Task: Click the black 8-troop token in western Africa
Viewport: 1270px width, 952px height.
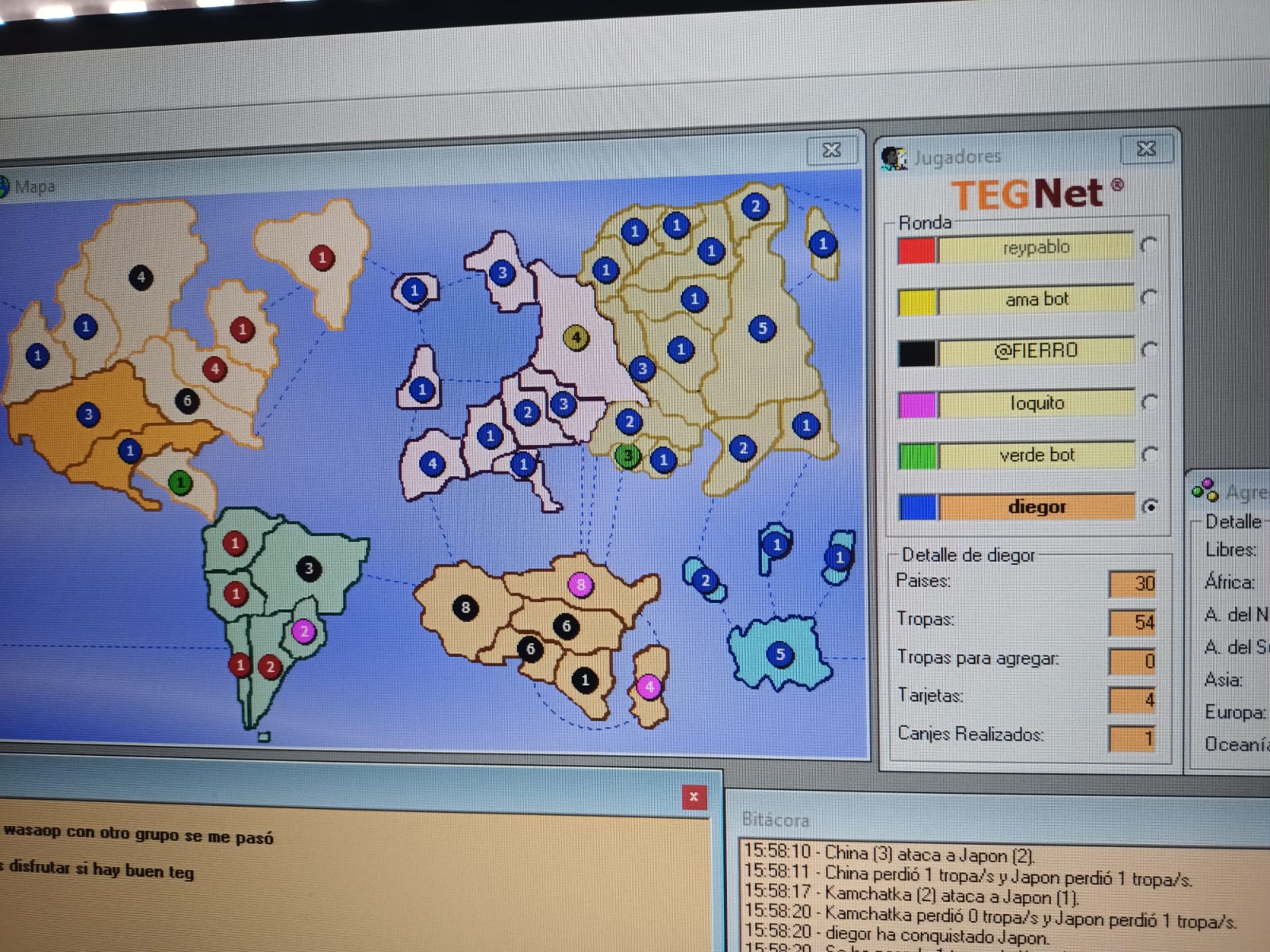Action: 466,608
